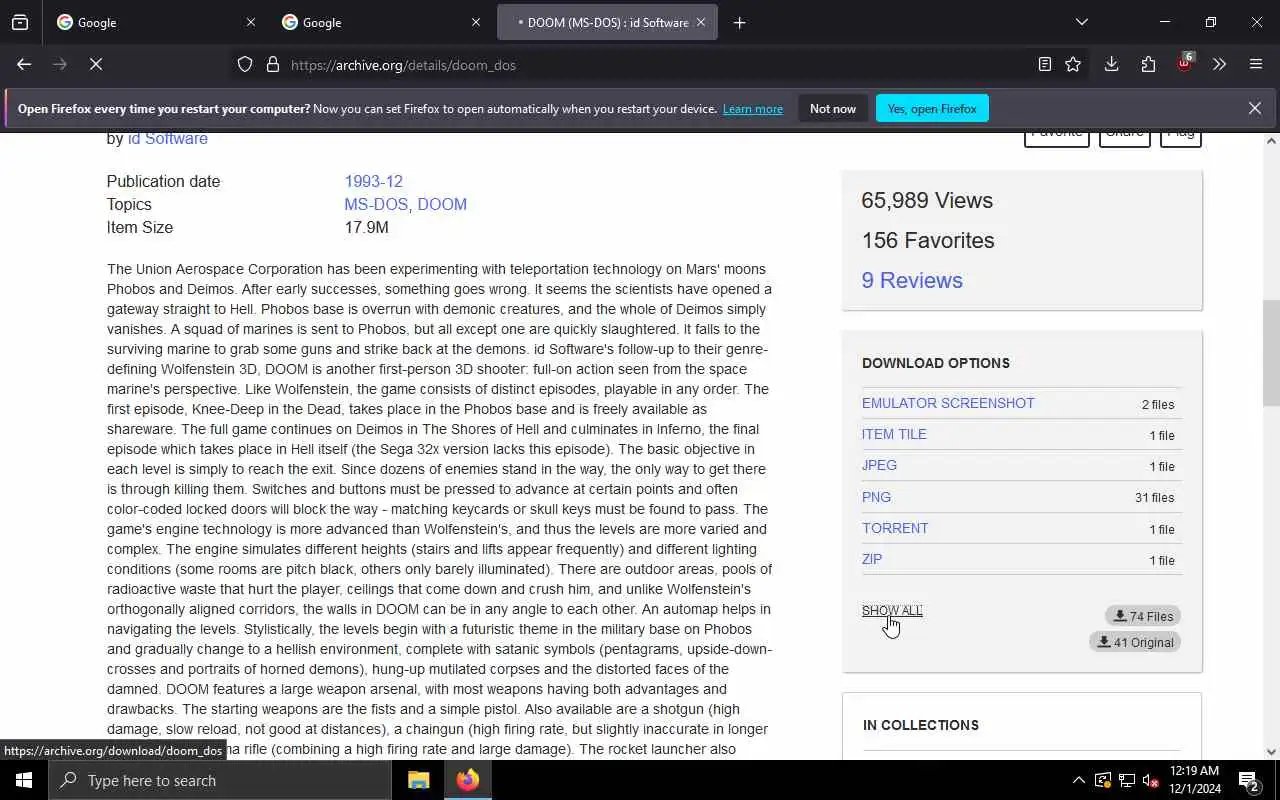Go back to previous page
1280x800 pixels.
pyautogui.click(x=24, y=64)
